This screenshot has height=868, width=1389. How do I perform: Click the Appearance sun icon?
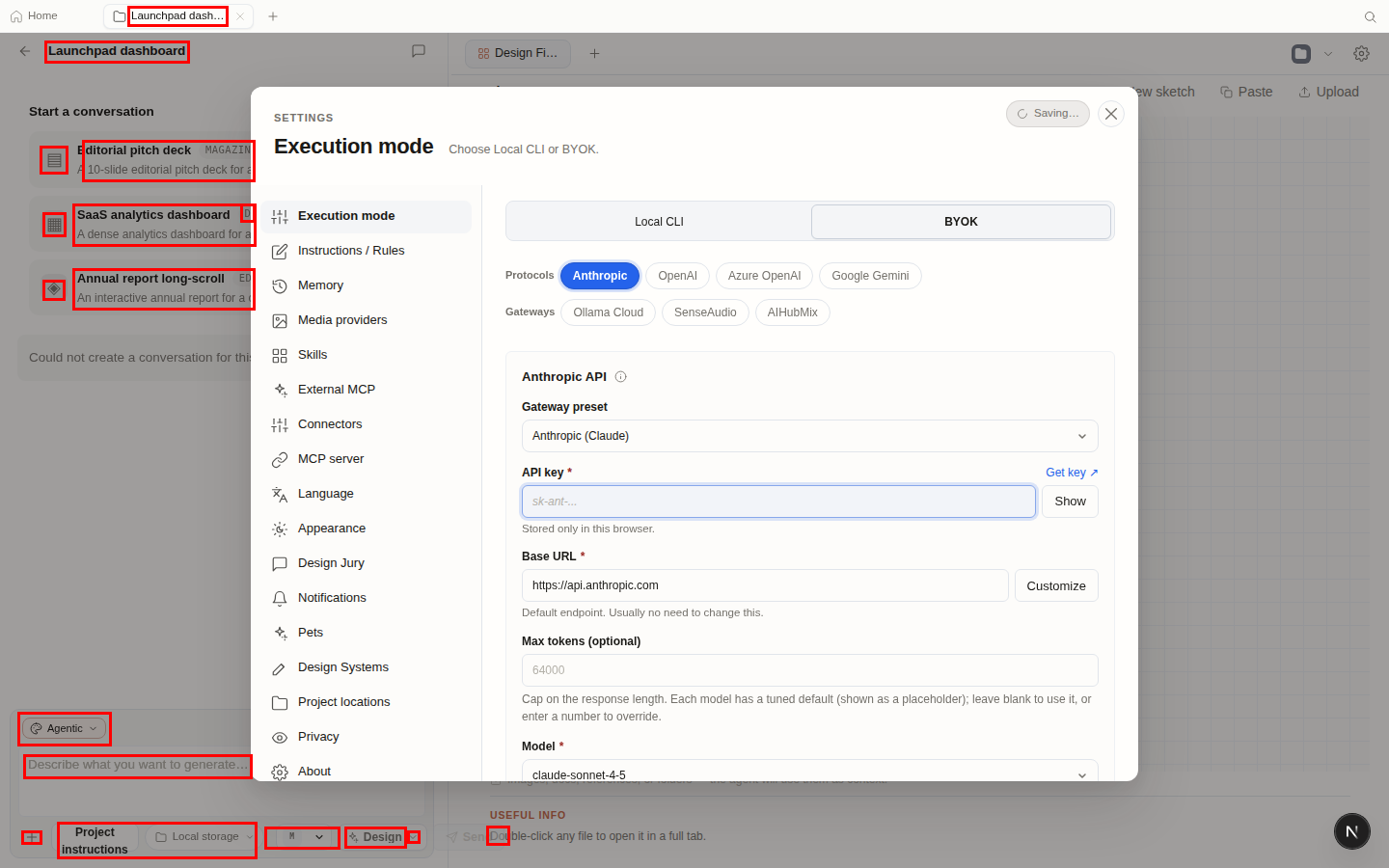(x=280, y=529)
